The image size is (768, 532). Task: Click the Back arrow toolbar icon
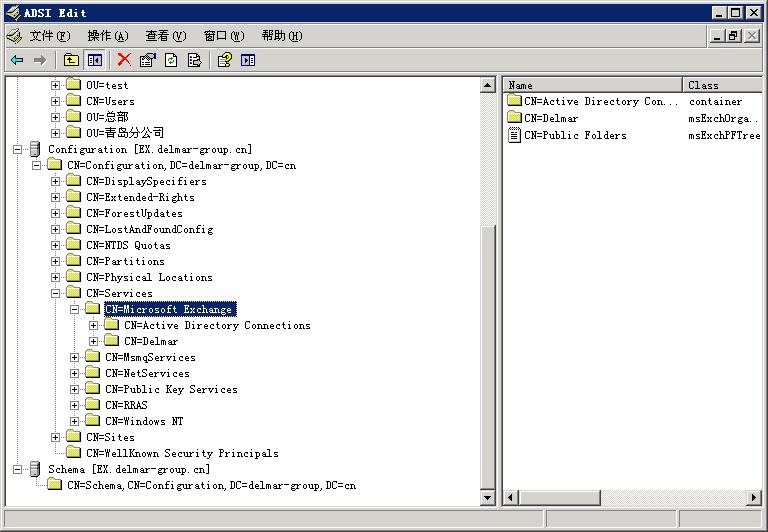(x=17, y=60)
